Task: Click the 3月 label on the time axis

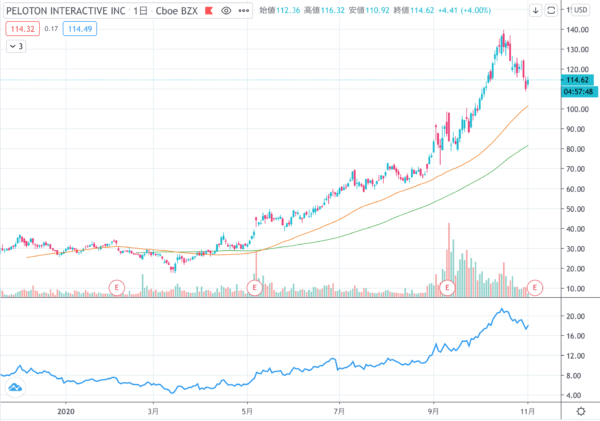Action: [x=153, y=411]
